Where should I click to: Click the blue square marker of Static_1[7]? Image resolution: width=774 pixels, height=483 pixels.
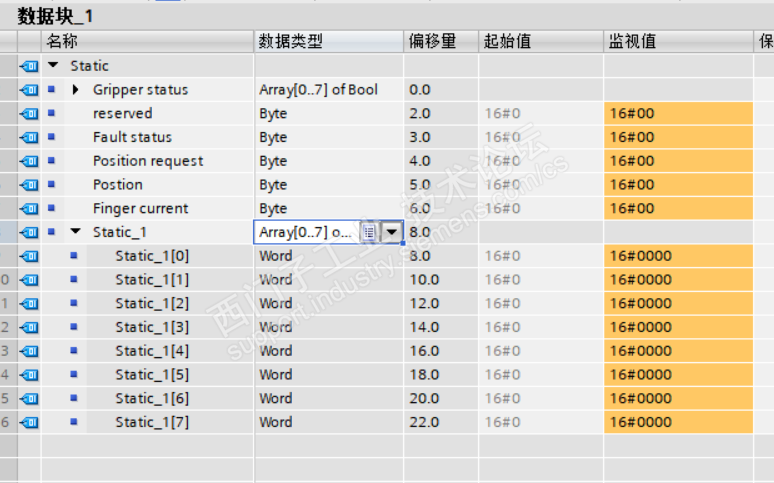pyautogui.click(x=74, y=422)
